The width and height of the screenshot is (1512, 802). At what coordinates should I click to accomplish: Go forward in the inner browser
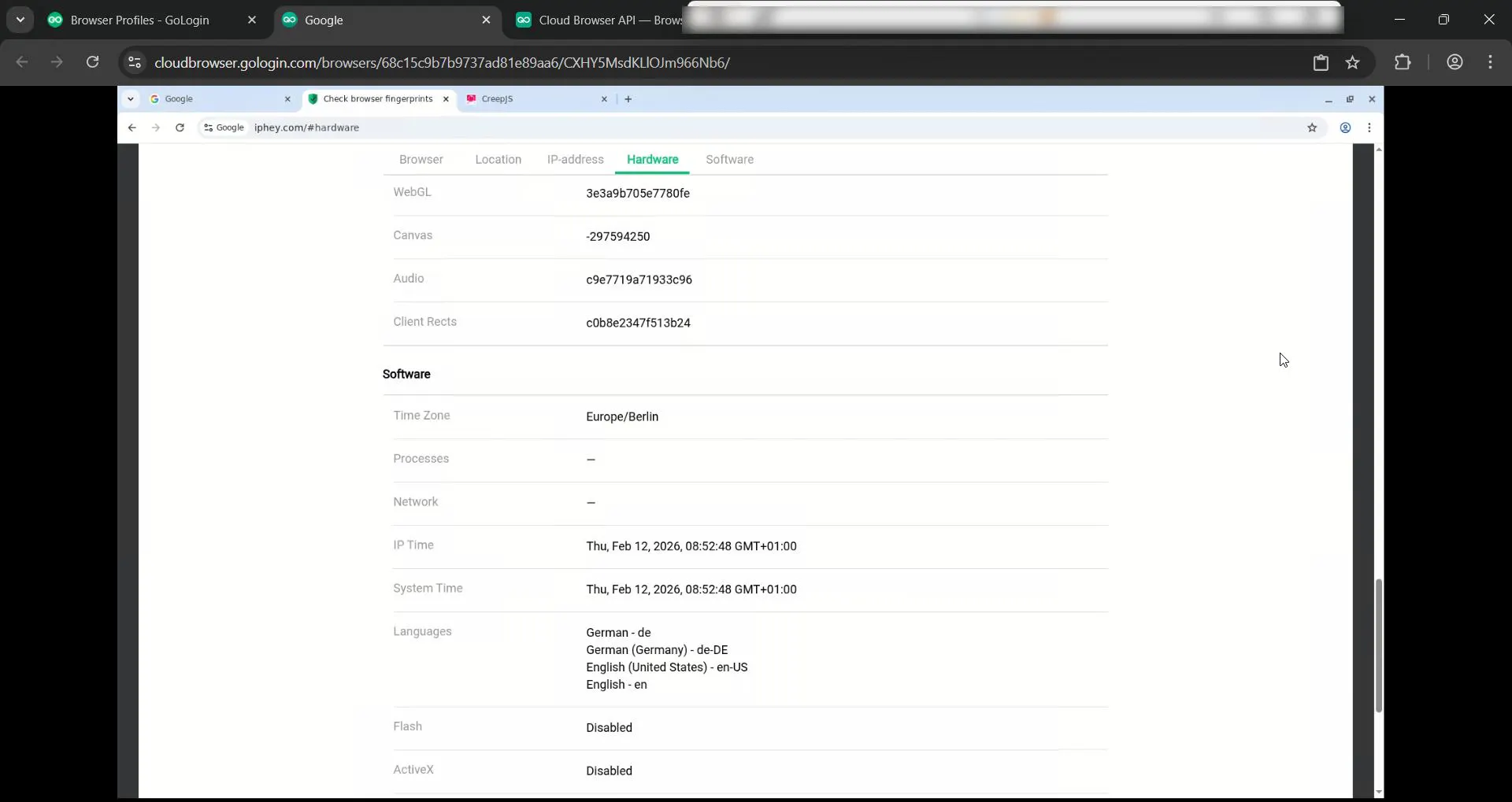point(156,128)
